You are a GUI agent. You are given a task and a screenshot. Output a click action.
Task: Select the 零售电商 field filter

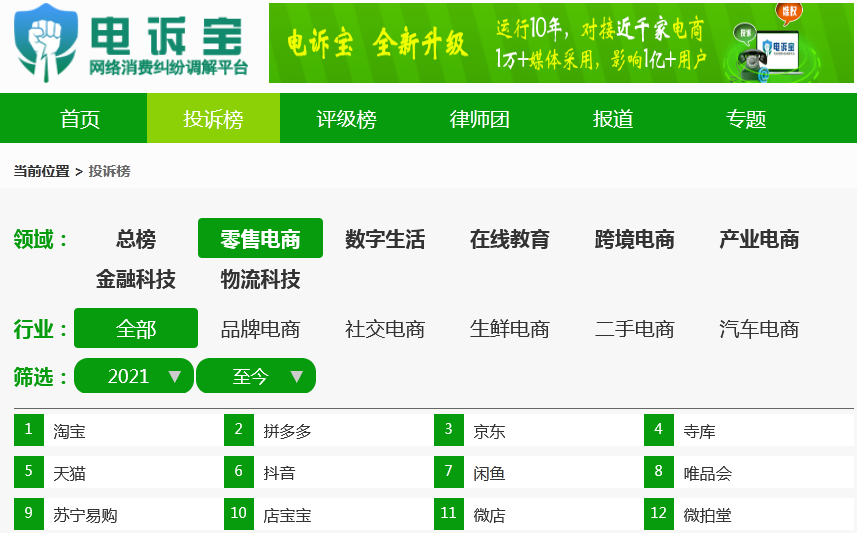point(260,238)
